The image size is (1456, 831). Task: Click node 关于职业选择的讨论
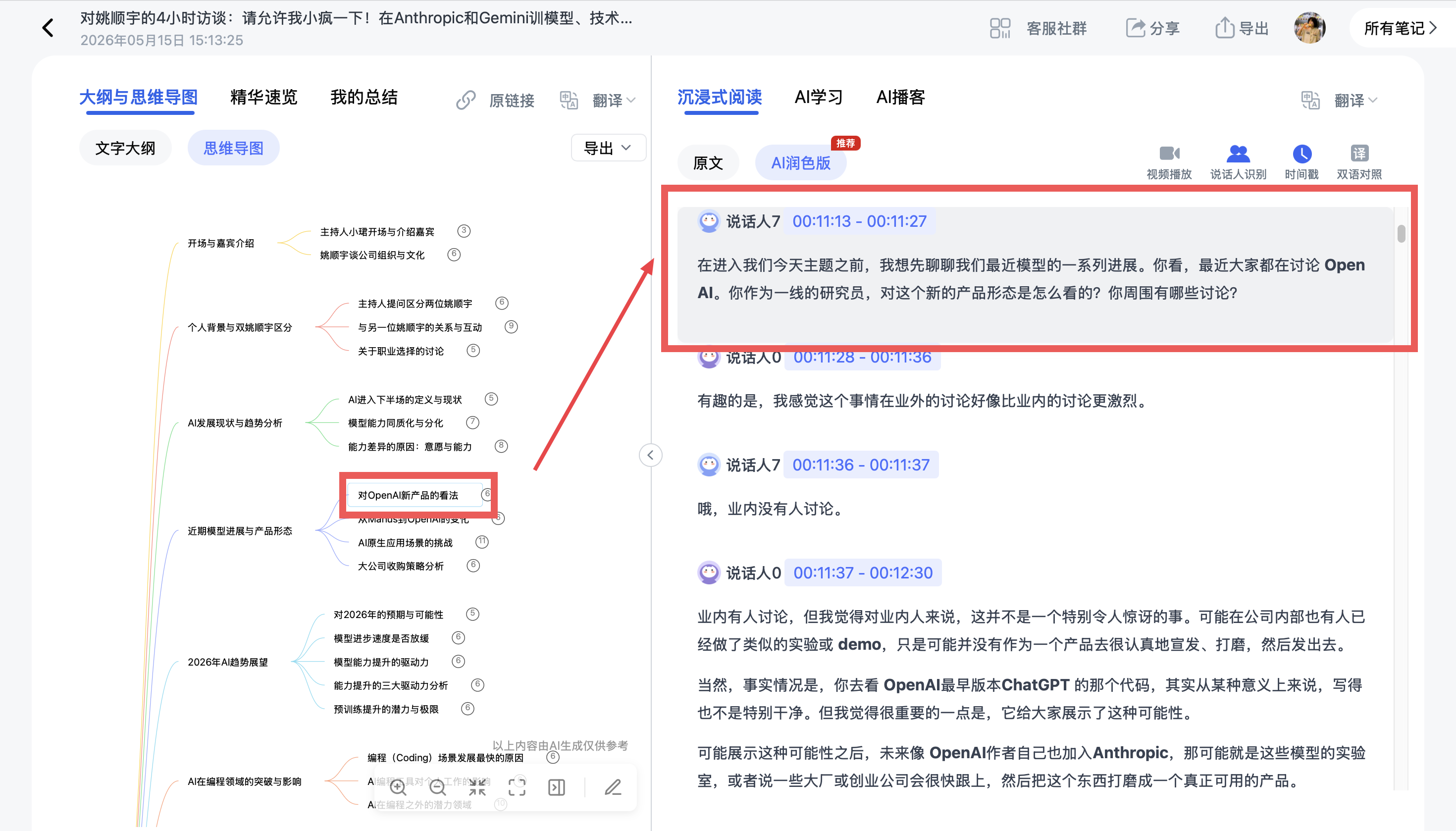401,351
